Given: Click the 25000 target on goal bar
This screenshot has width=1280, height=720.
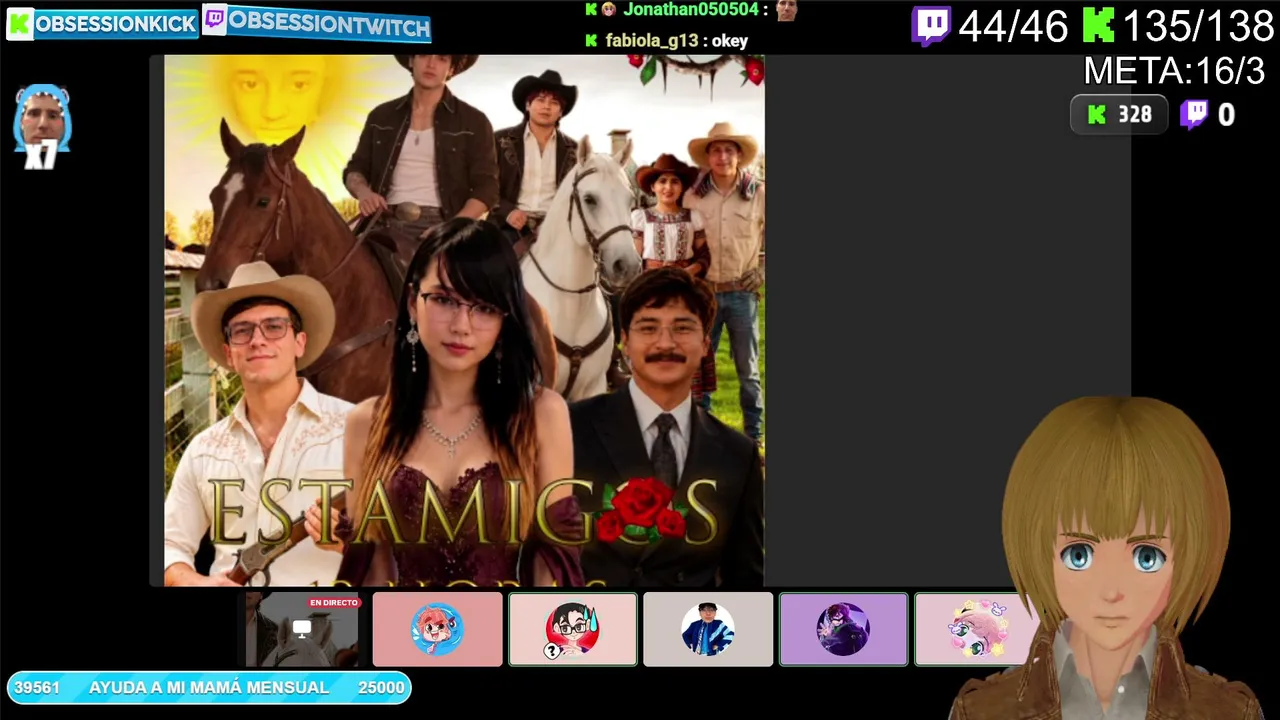Looking at the screenshot, I should (381, 688).
